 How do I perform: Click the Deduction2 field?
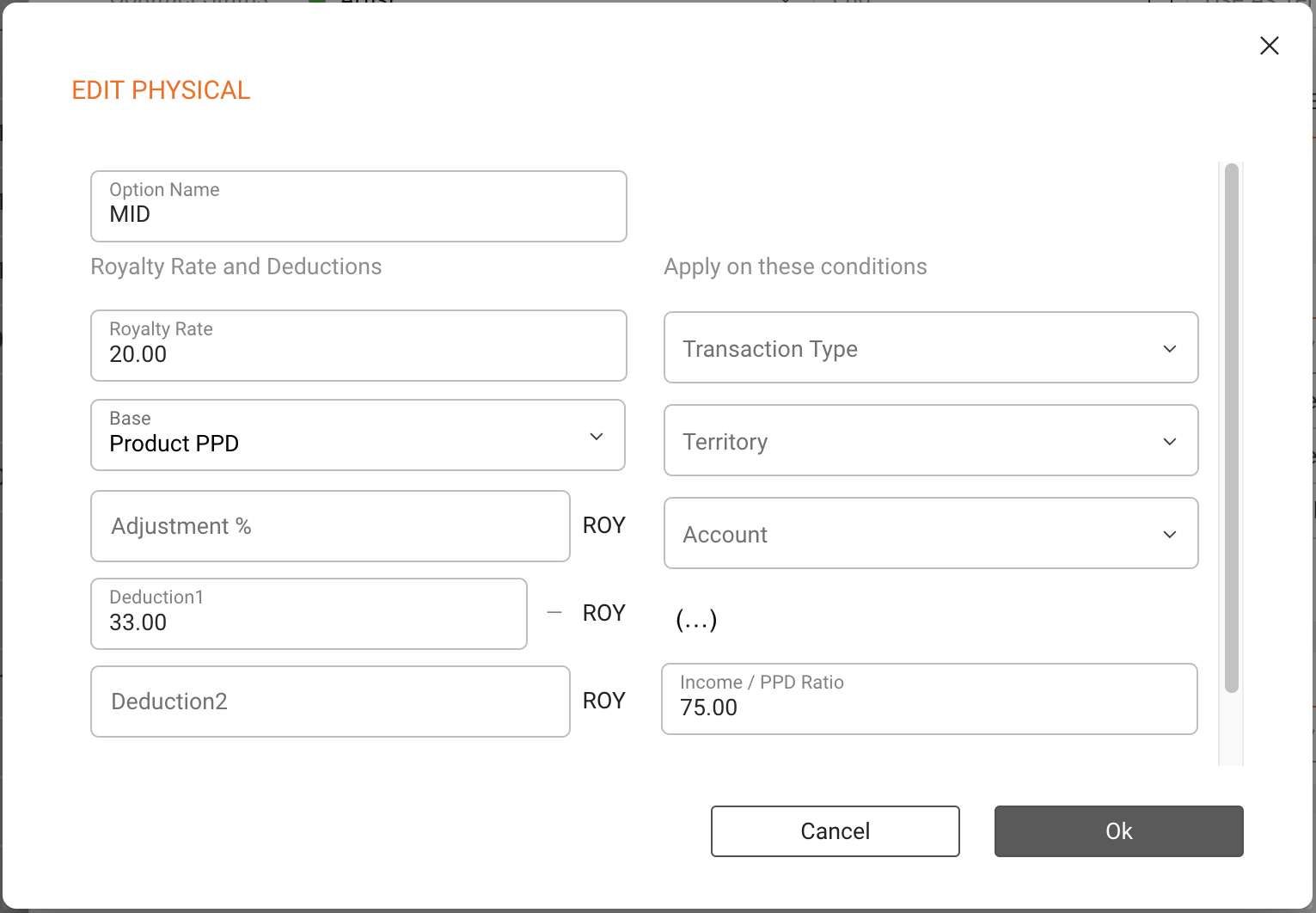[x=330, y=702]
